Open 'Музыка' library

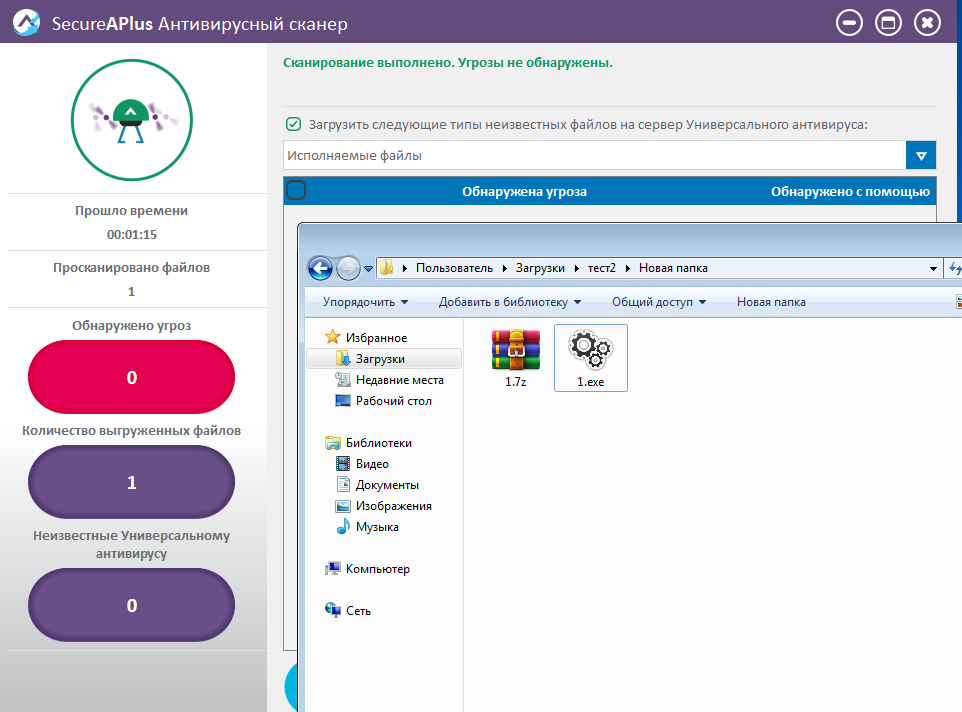point(377,527)
